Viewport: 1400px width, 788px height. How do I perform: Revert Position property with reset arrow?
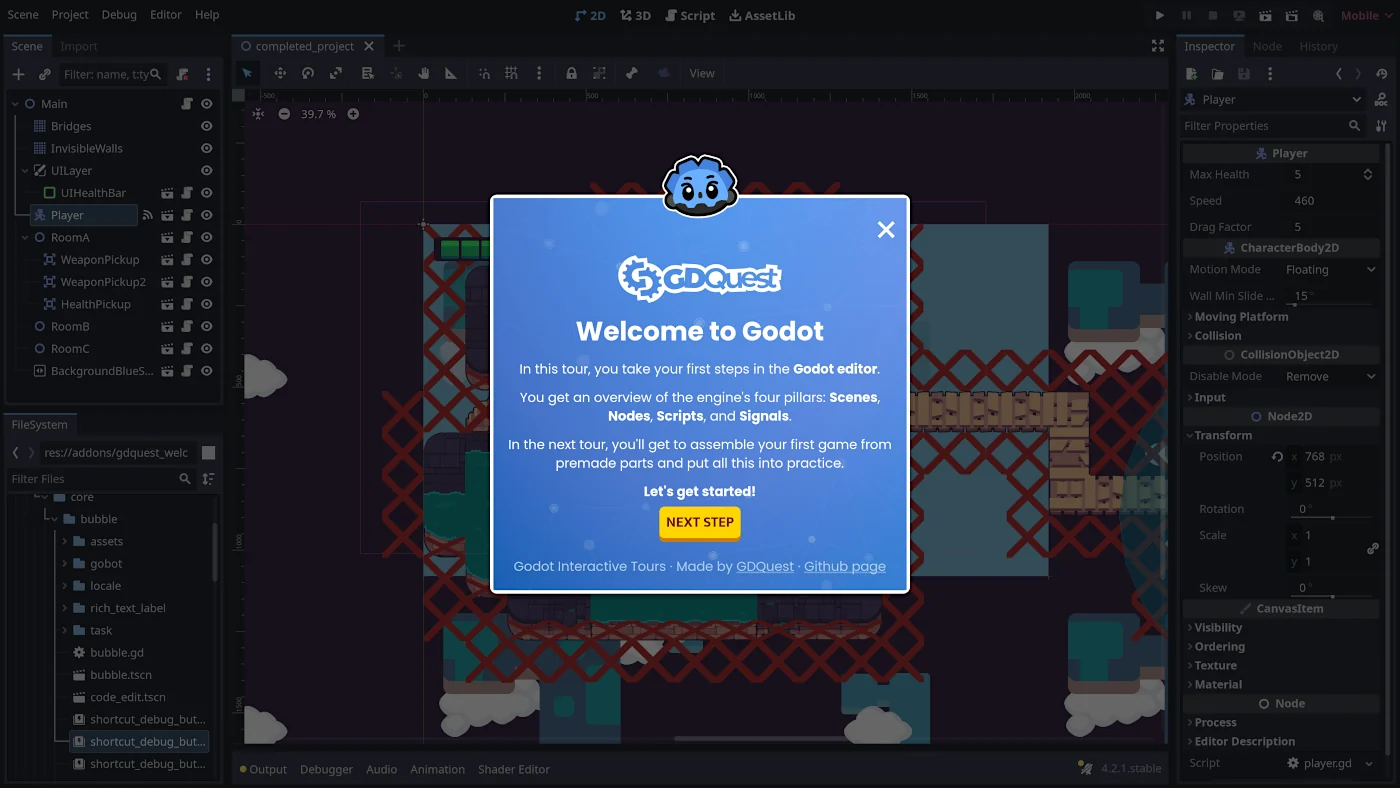pos(1277,457)
